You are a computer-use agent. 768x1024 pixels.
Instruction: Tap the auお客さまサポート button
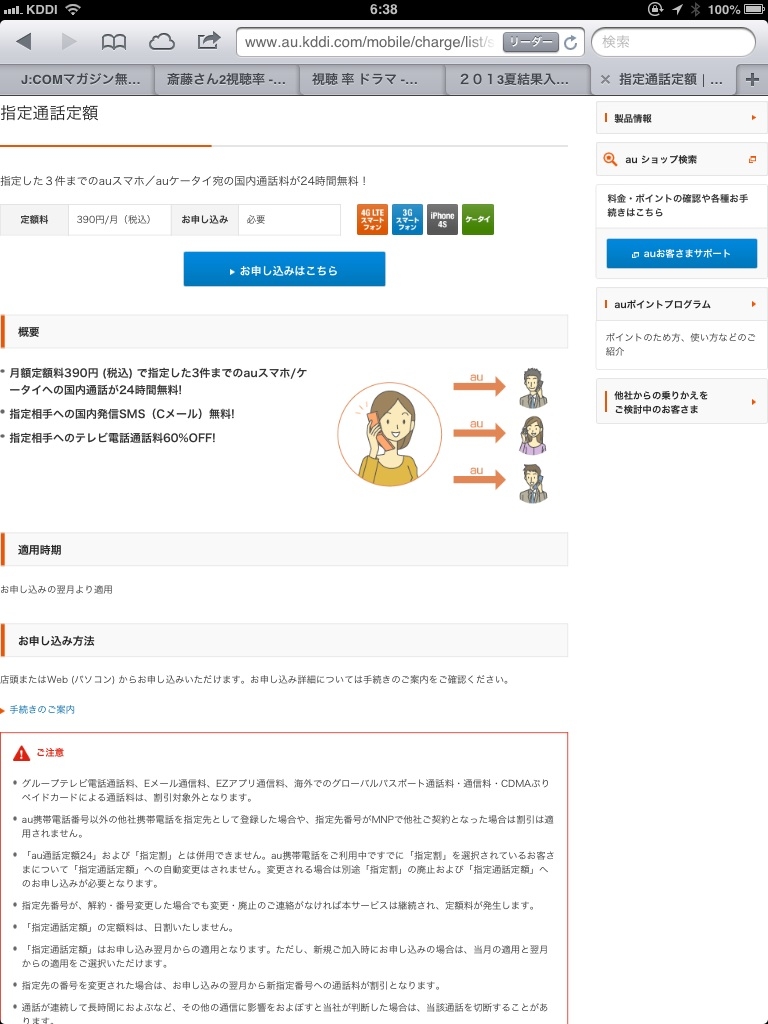click(682, 253)
